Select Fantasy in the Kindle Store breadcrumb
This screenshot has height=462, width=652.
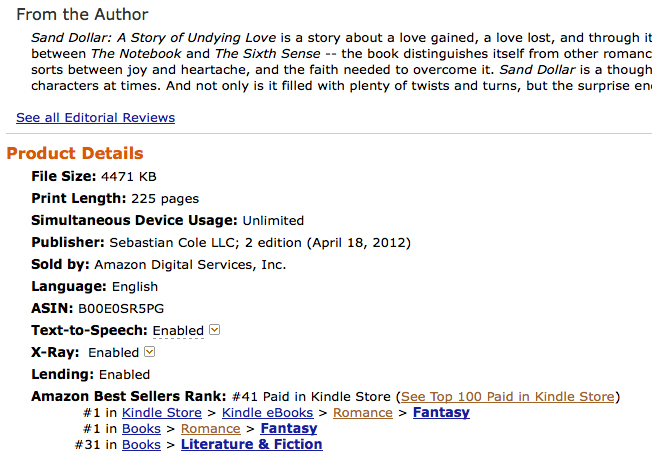pyautogui.click(x=441, y=413)
